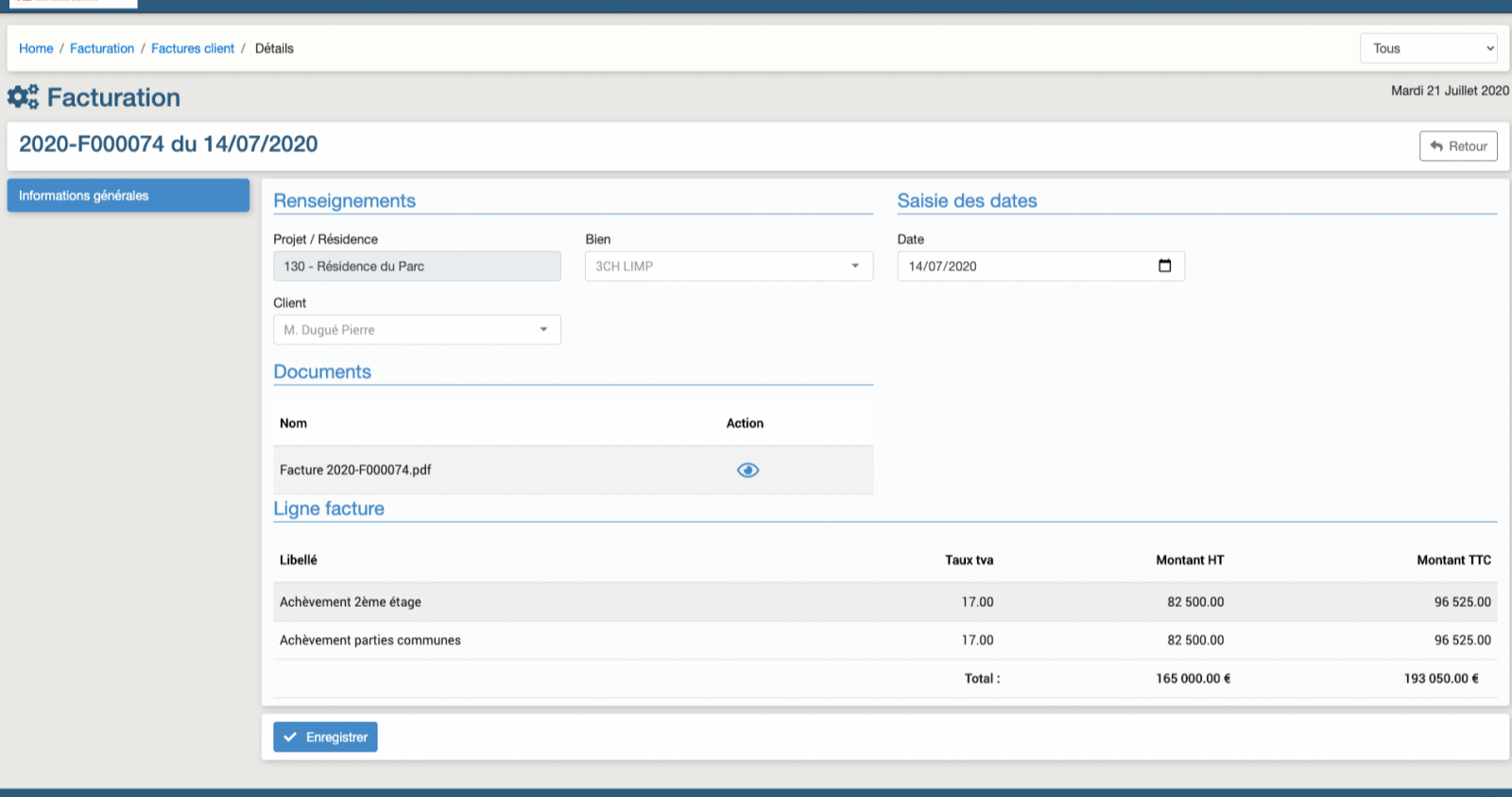This screenshot has height=797, width=1512.
Task: Navigate to Facturation breadcrumb link
Action: coord(102,48)
